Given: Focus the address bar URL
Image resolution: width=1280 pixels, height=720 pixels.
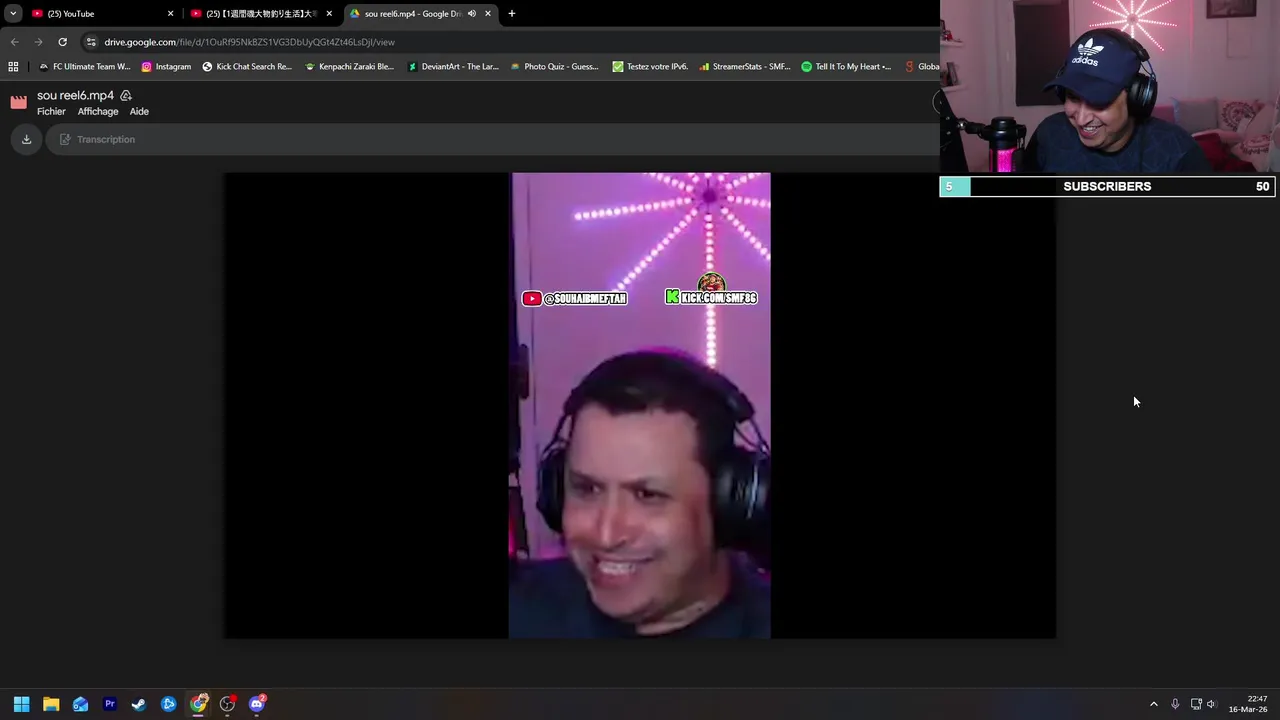Looking at the screenshot, I should click(249, 42).
